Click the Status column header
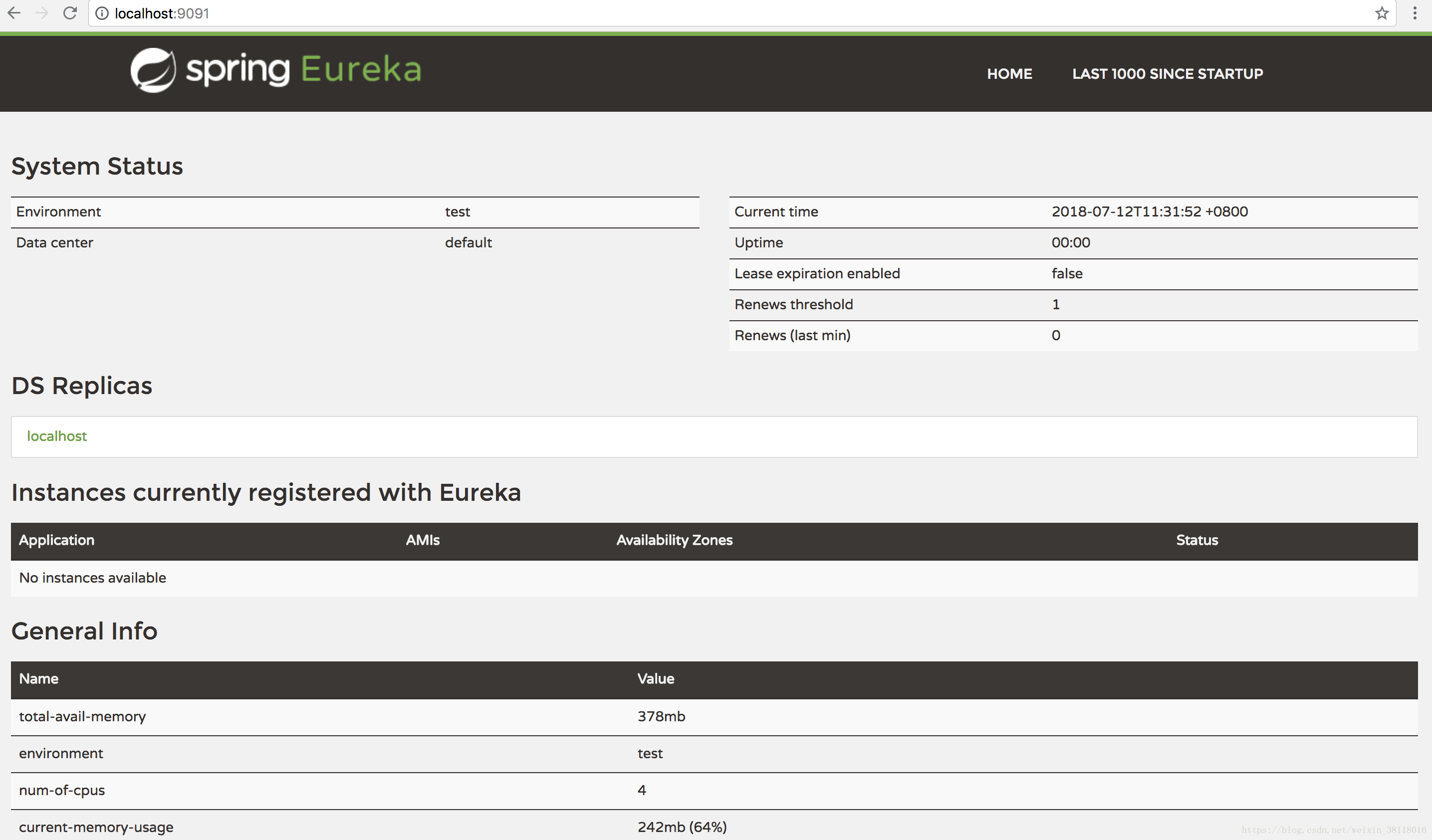The width and height of the screenshot is (1432, 840). click(1196, 540)
